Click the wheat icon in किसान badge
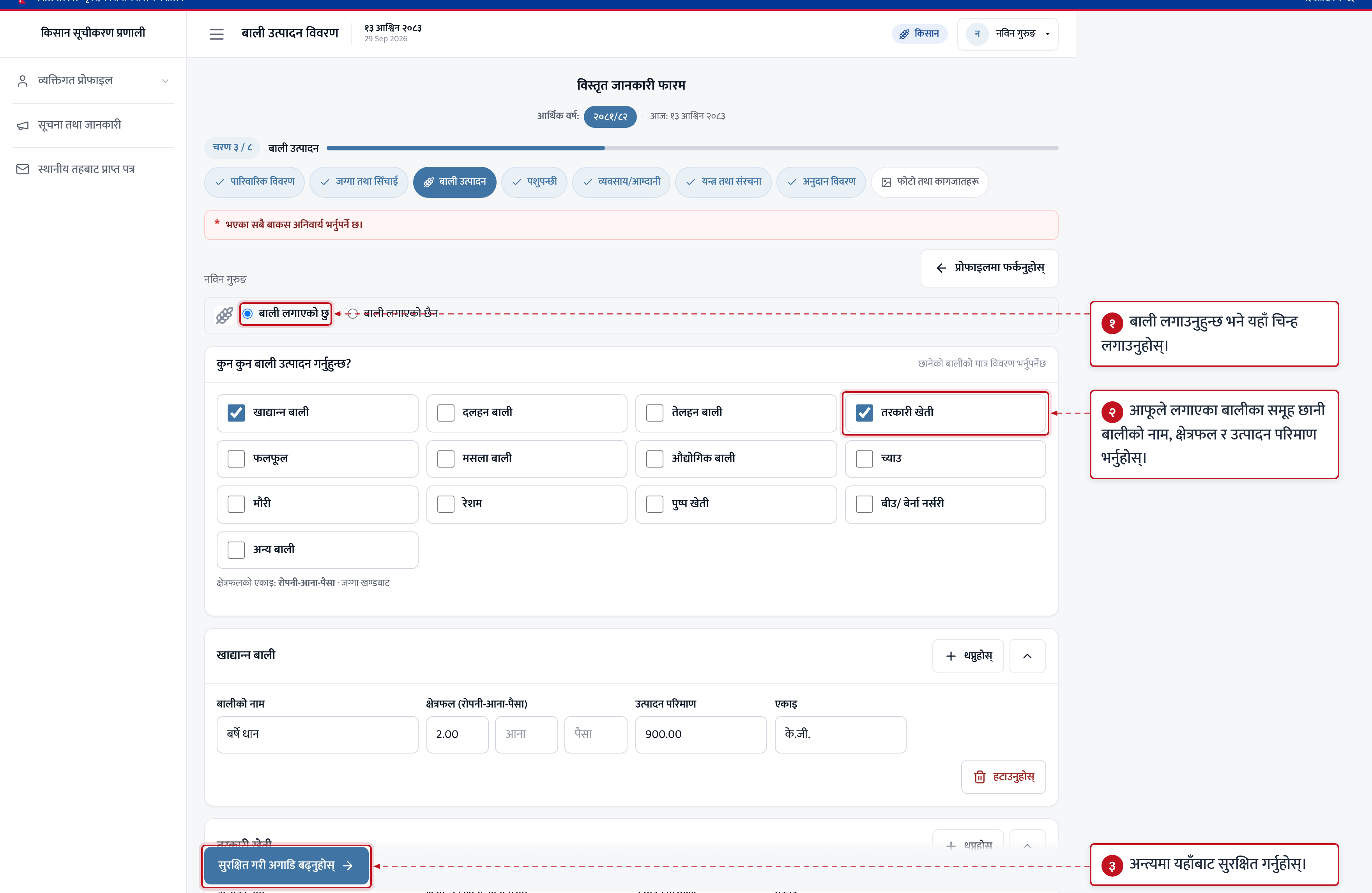 [x=904, y=34]
